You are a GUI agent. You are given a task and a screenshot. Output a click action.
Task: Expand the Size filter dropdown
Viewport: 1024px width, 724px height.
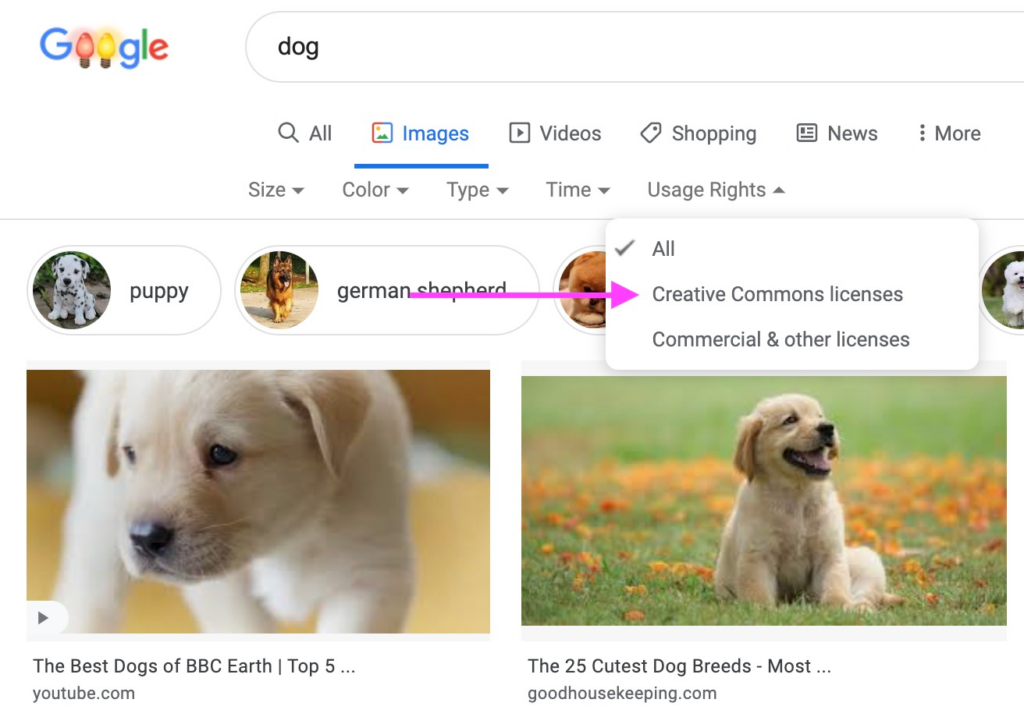(x=276, y=190)
